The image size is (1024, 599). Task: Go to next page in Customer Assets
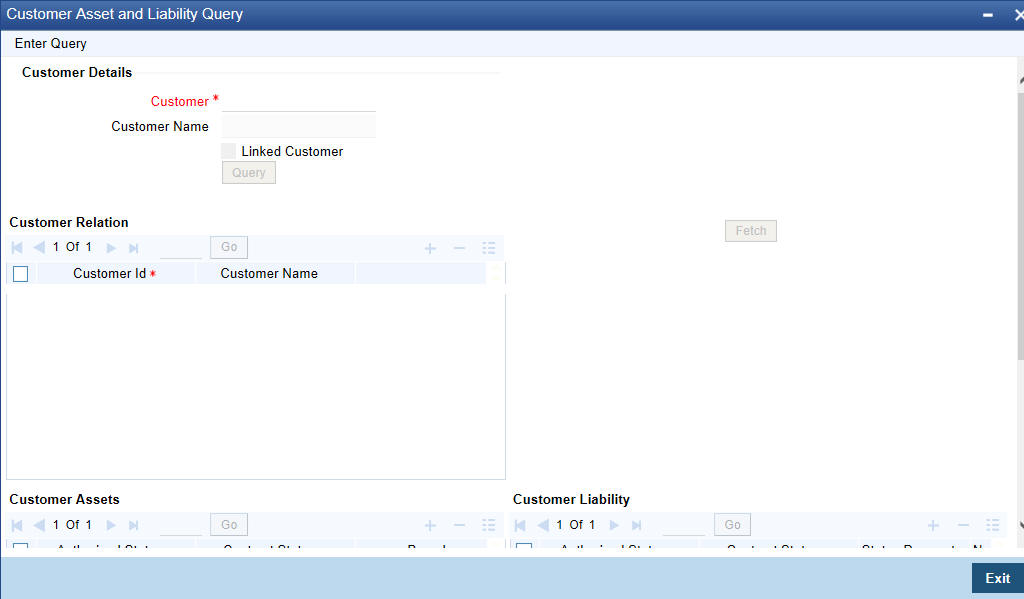pos(111,525)
